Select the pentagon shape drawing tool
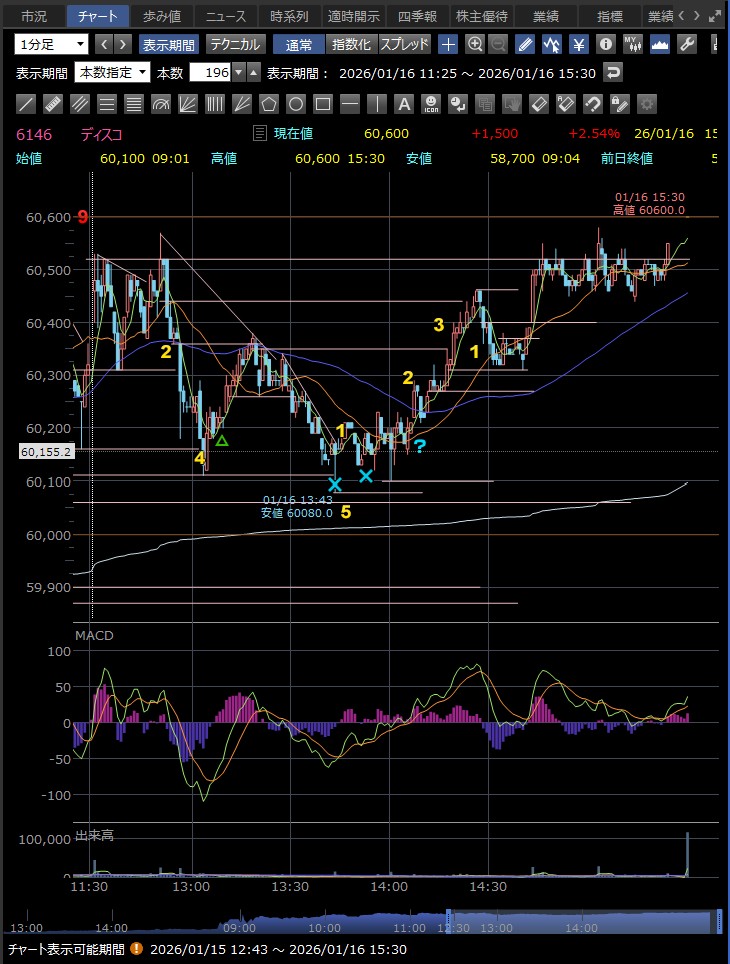Image resolution: width=730 pixels, height=964 pixels. click(x=269, y=104)
